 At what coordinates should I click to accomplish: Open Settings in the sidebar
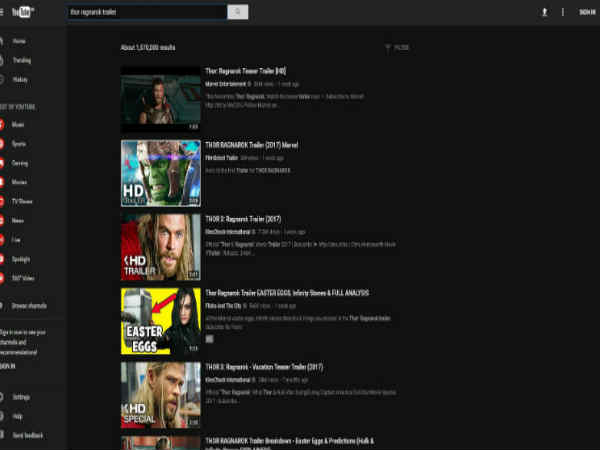pyautogui.click(x=21, y=397)
